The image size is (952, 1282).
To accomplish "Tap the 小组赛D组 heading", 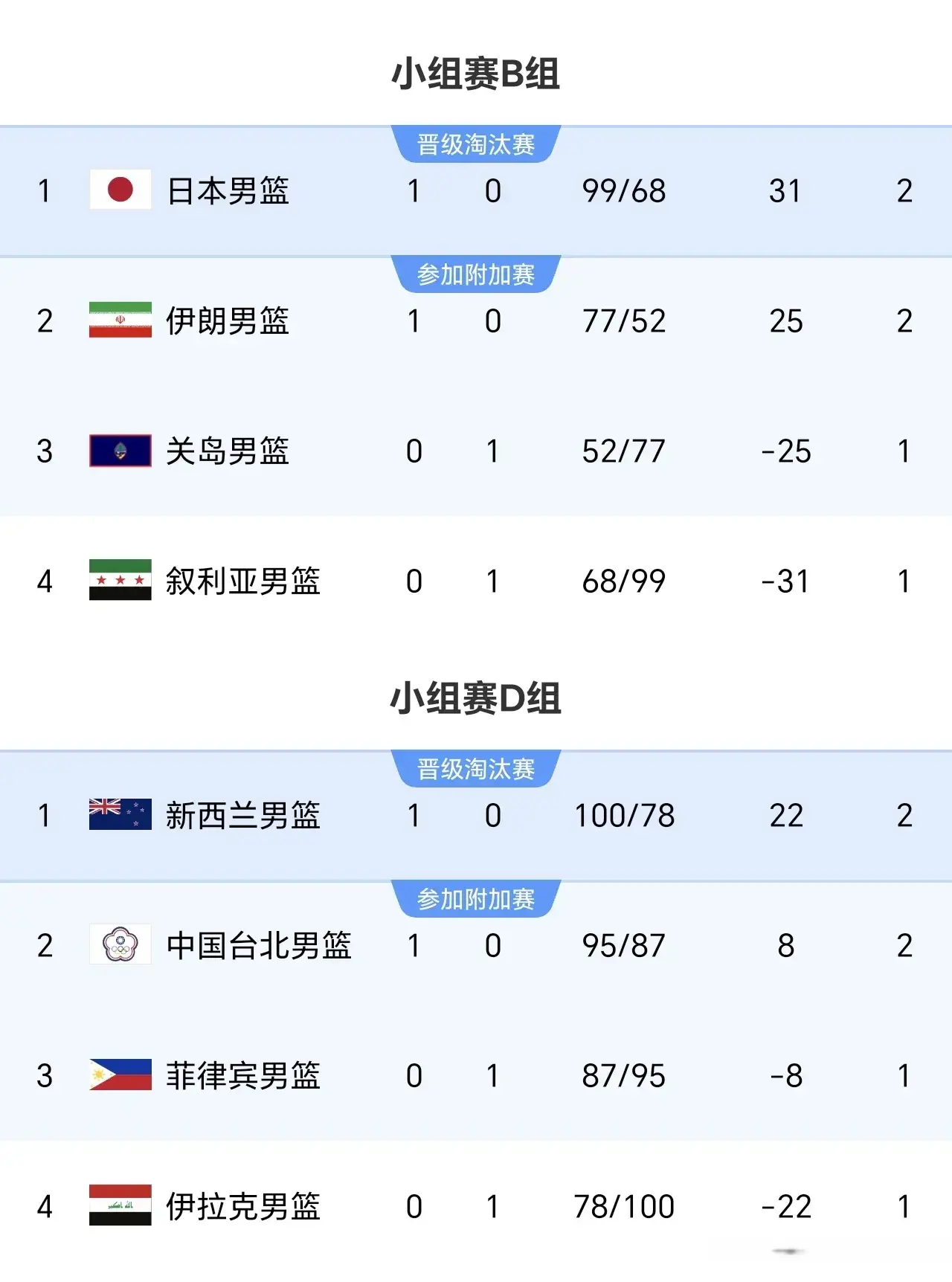I will tap(476, 699).
